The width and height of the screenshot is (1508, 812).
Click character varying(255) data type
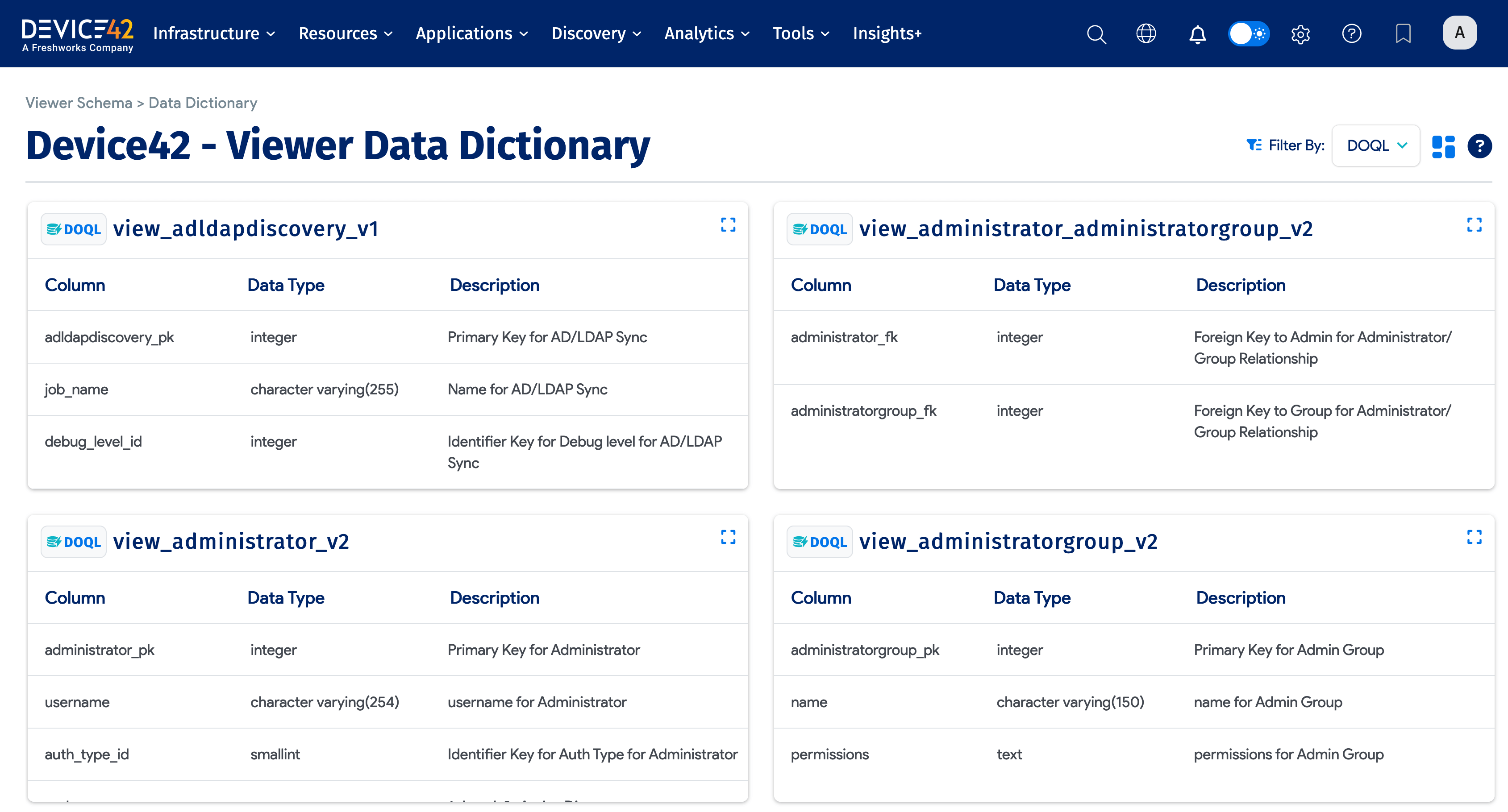(x=324, y=389)
